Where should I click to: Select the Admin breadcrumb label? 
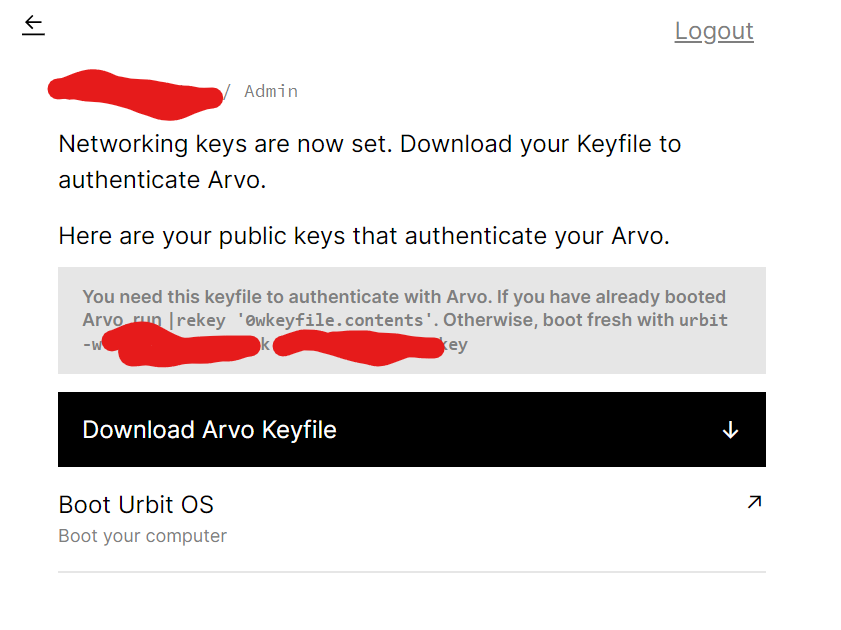click(x=271, y=91)
